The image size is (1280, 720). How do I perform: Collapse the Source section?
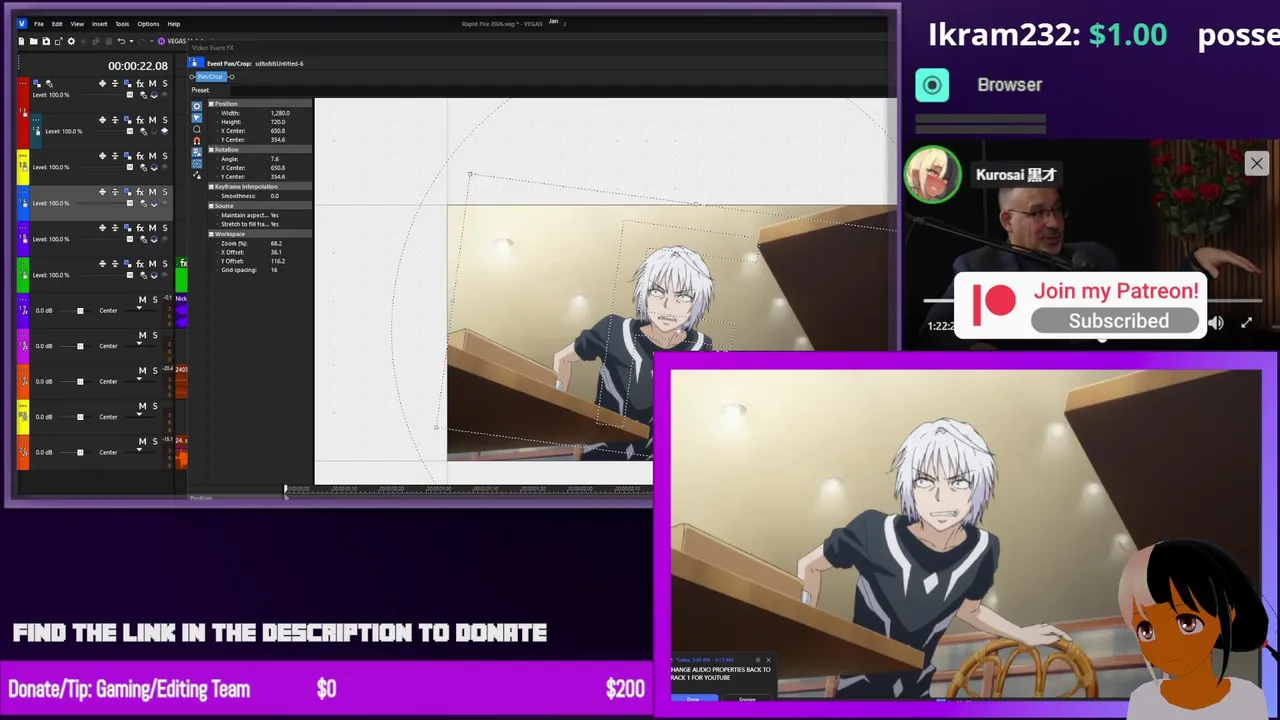211,206
